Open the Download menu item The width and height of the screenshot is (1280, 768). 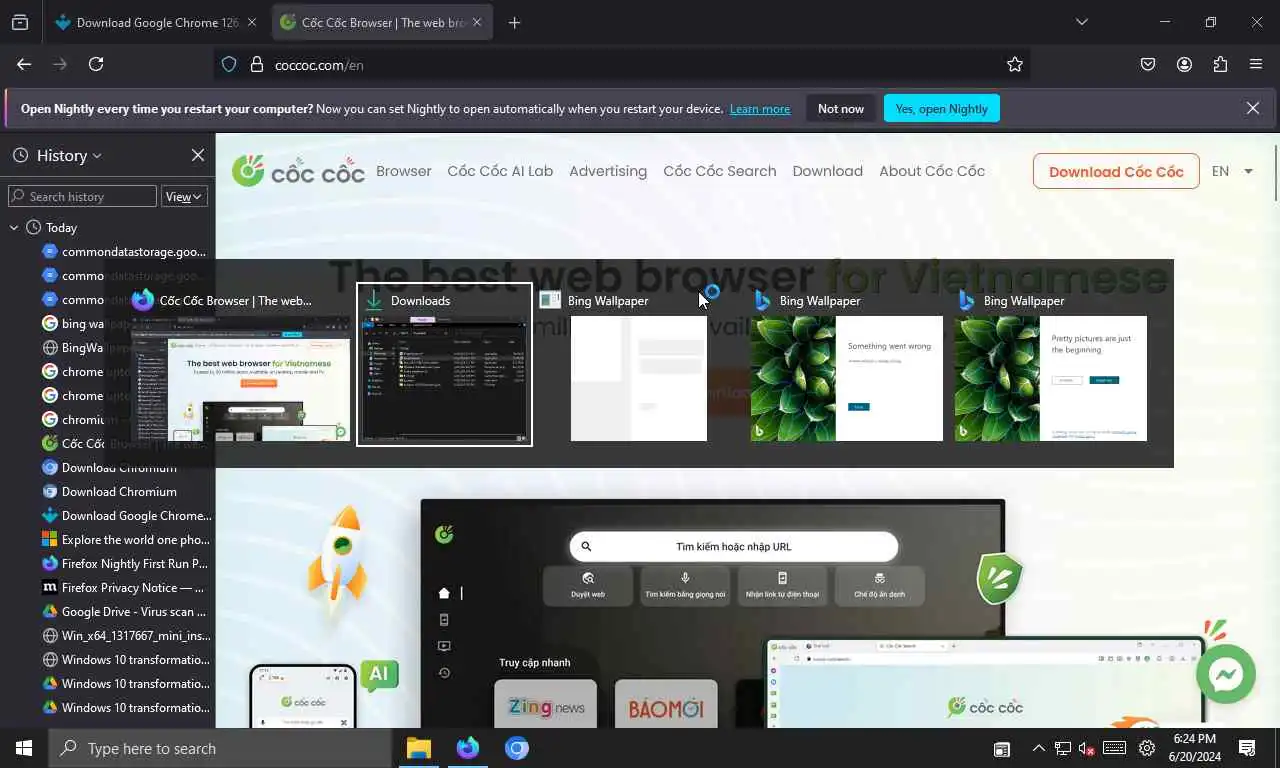[827, 171]
